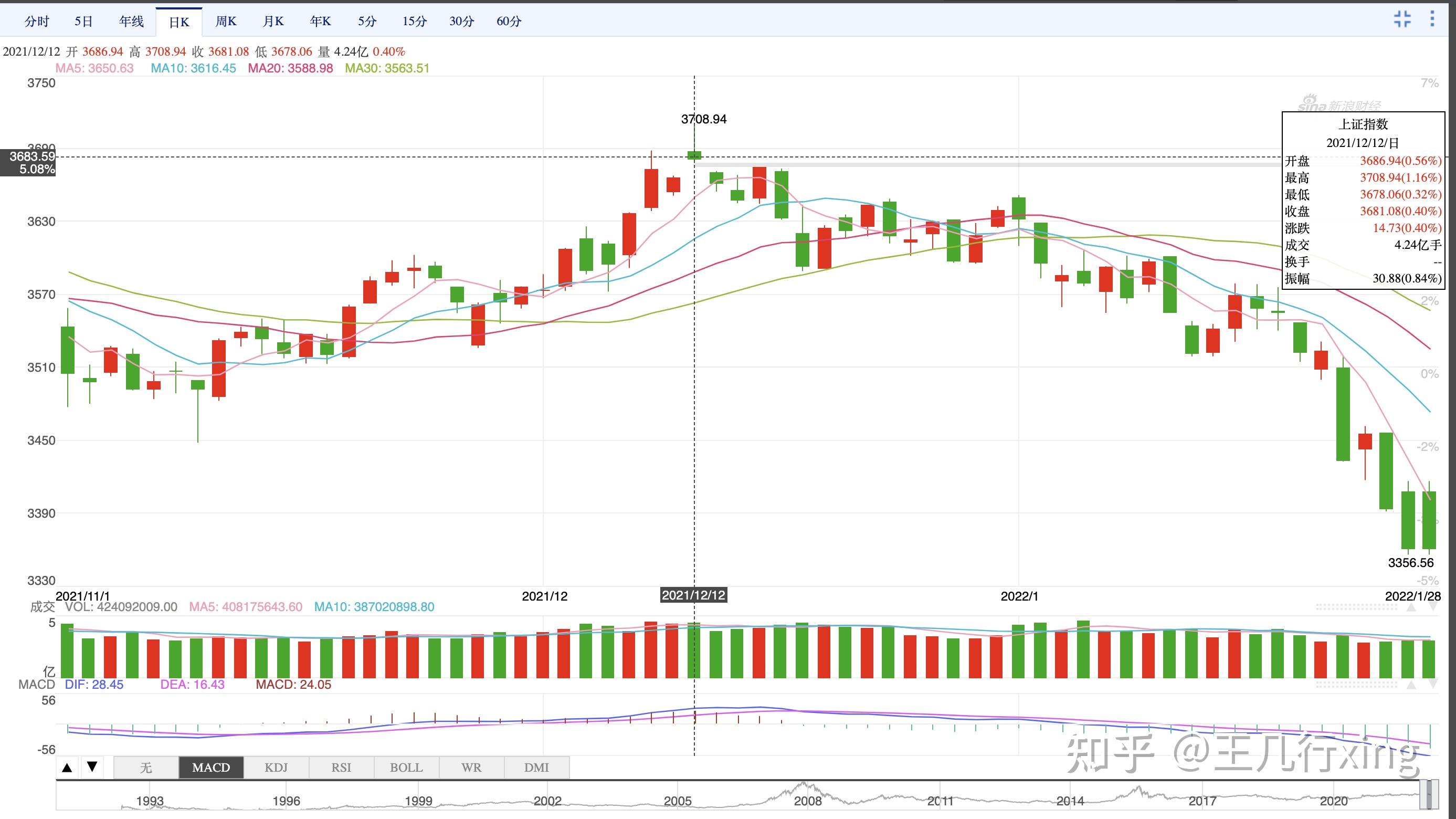Select the 60分 chart tab

pyautogui.click(x=509, y=22)
